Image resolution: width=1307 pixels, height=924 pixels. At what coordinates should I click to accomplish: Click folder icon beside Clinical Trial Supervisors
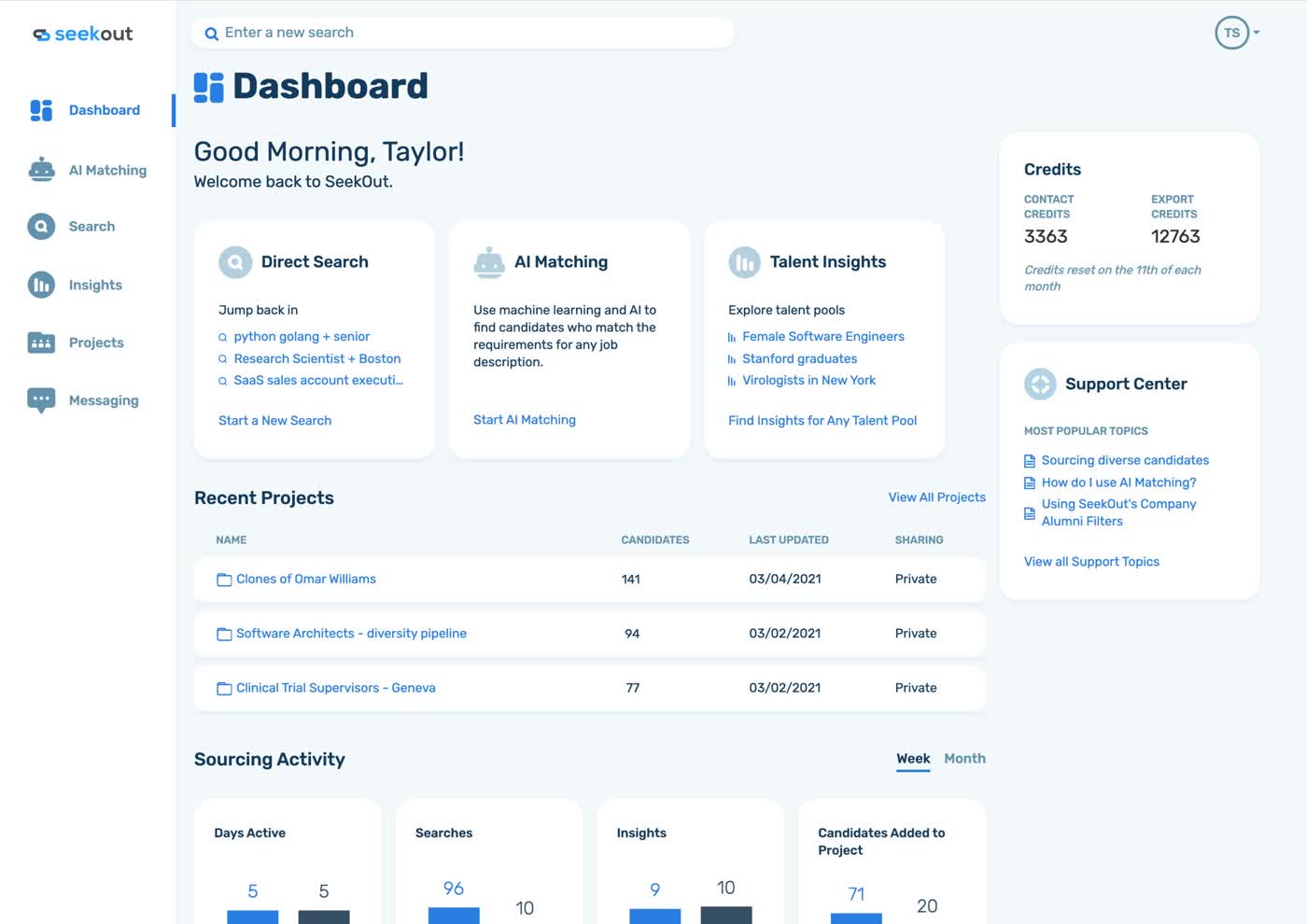(x=224, y=689)
